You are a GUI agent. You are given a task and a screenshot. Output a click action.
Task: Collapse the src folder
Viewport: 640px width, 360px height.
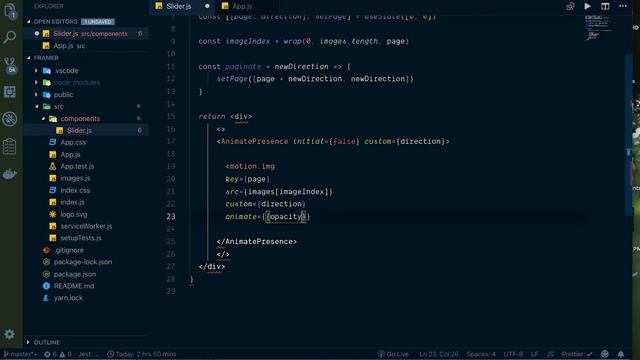click(59, 107)
